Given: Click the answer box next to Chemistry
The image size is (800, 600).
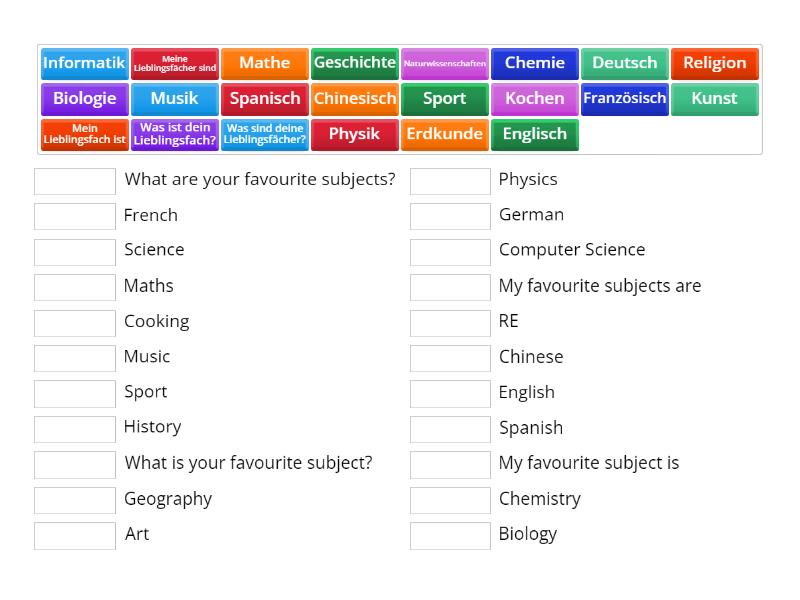Looking at the screenshot, I should [450, 500].
